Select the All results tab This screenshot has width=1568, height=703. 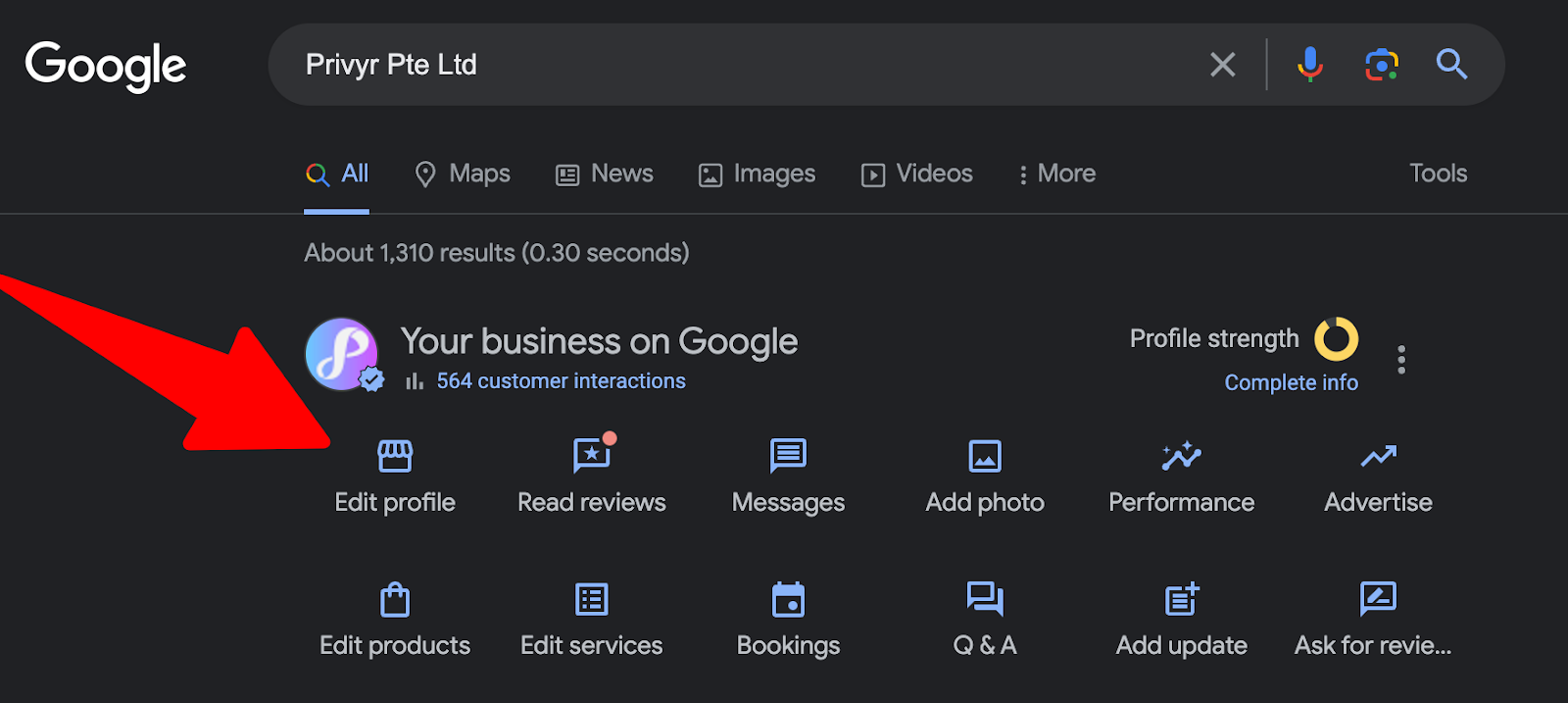tap(337, 175)
